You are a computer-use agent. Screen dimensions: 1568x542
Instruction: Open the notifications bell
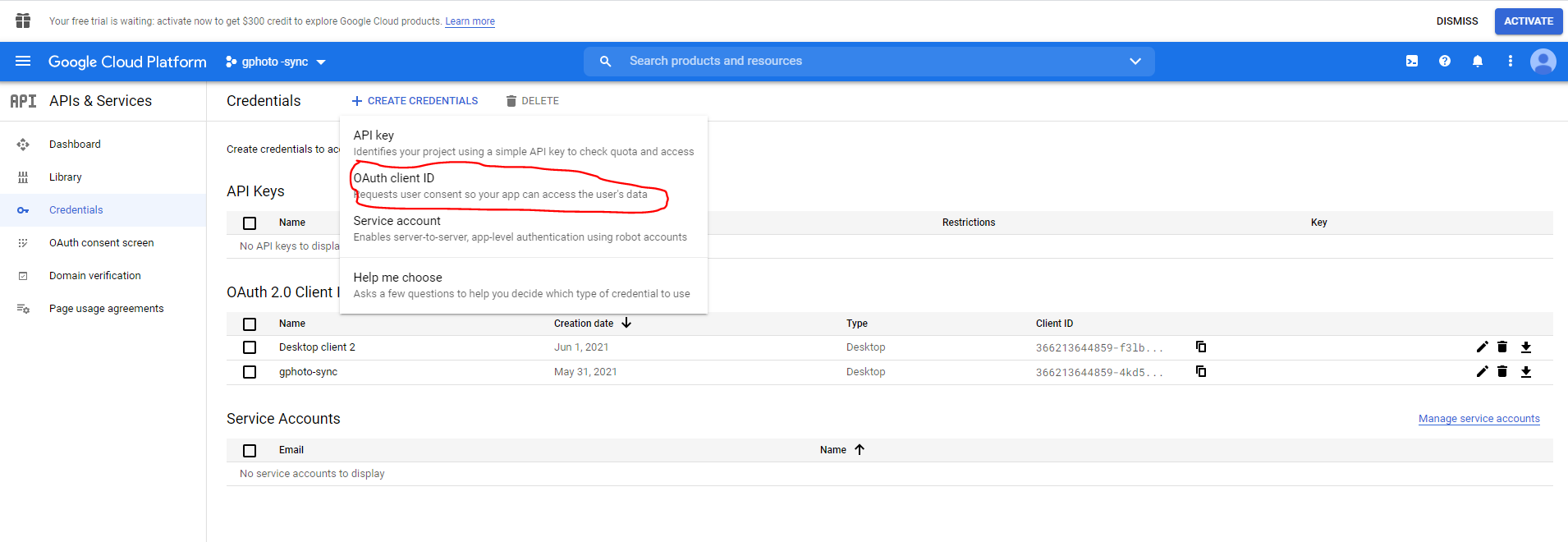(x=1478, y=62)
